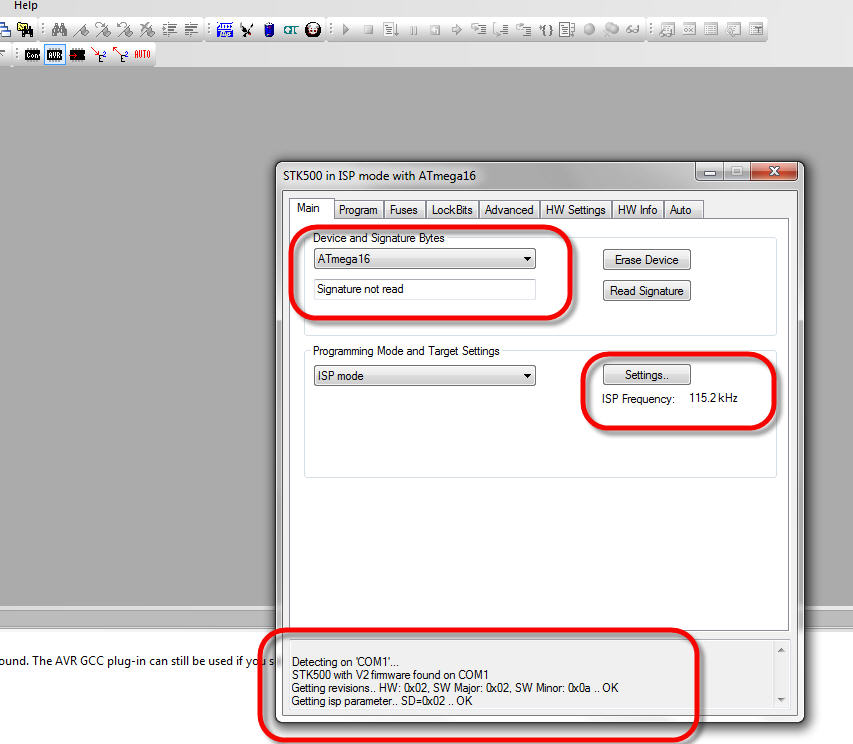The width and height of the screenshot is (853, 744).
Task: Switch to the Program tab
Action: (358, 210)
